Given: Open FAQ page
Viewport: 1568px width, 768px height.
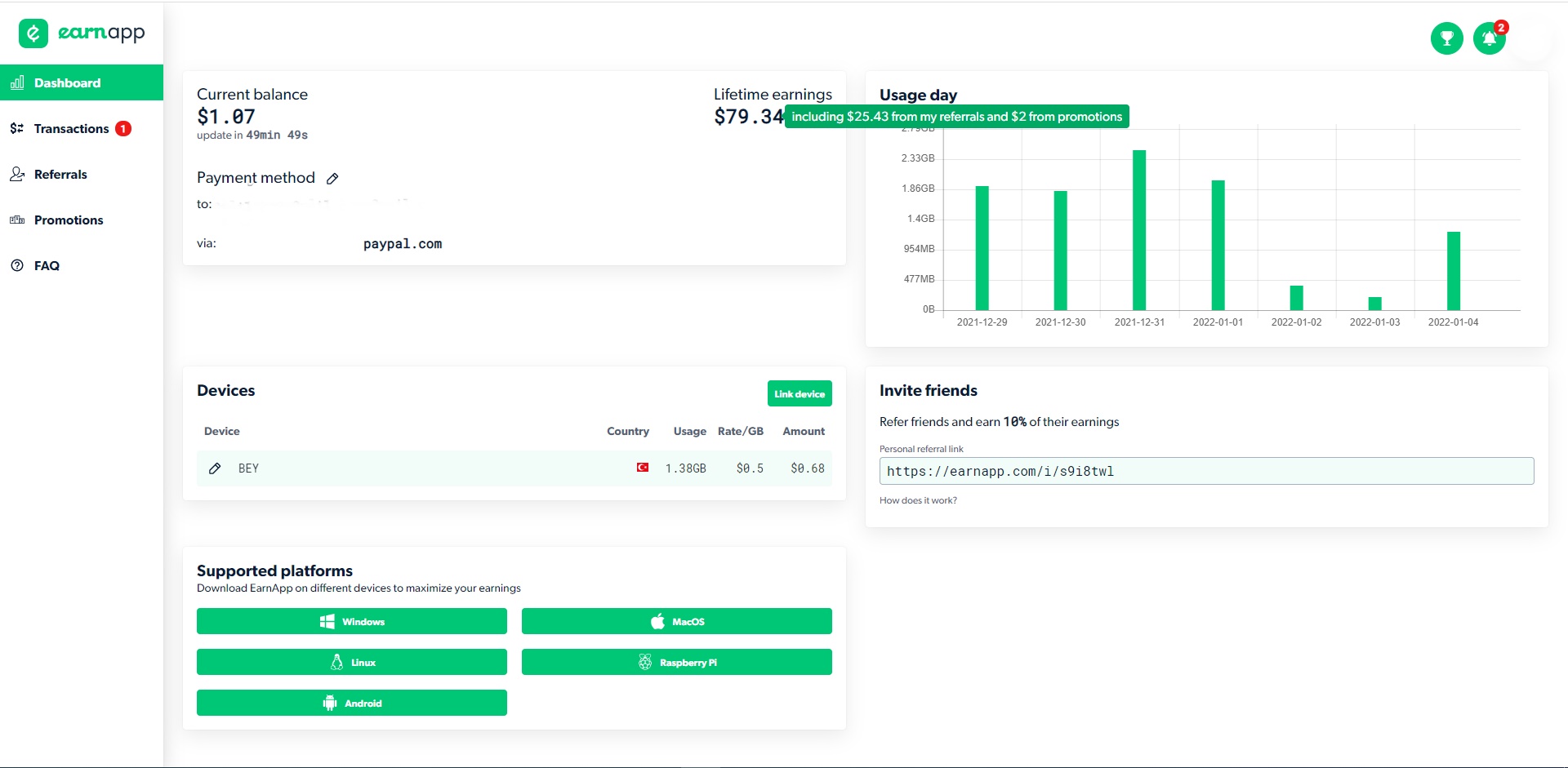Looking at the screenshot, I should point(47,266).
